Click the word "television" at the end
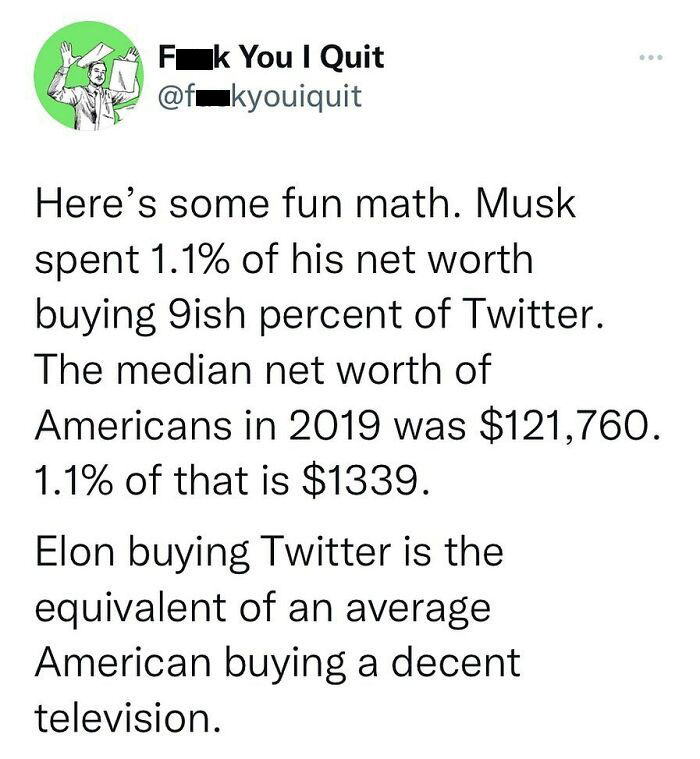This screenshot has width=700, height=759. [x=122, y=716]
